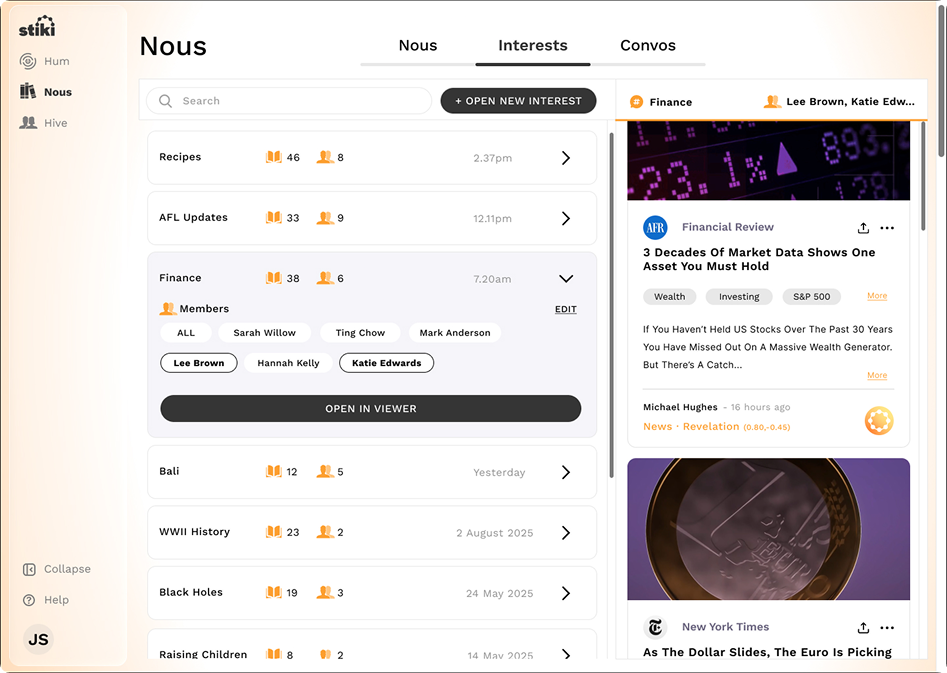Toggle Lee Brown member chip
The height and width of the screenshot is (673, 947).
click(199, 363)
